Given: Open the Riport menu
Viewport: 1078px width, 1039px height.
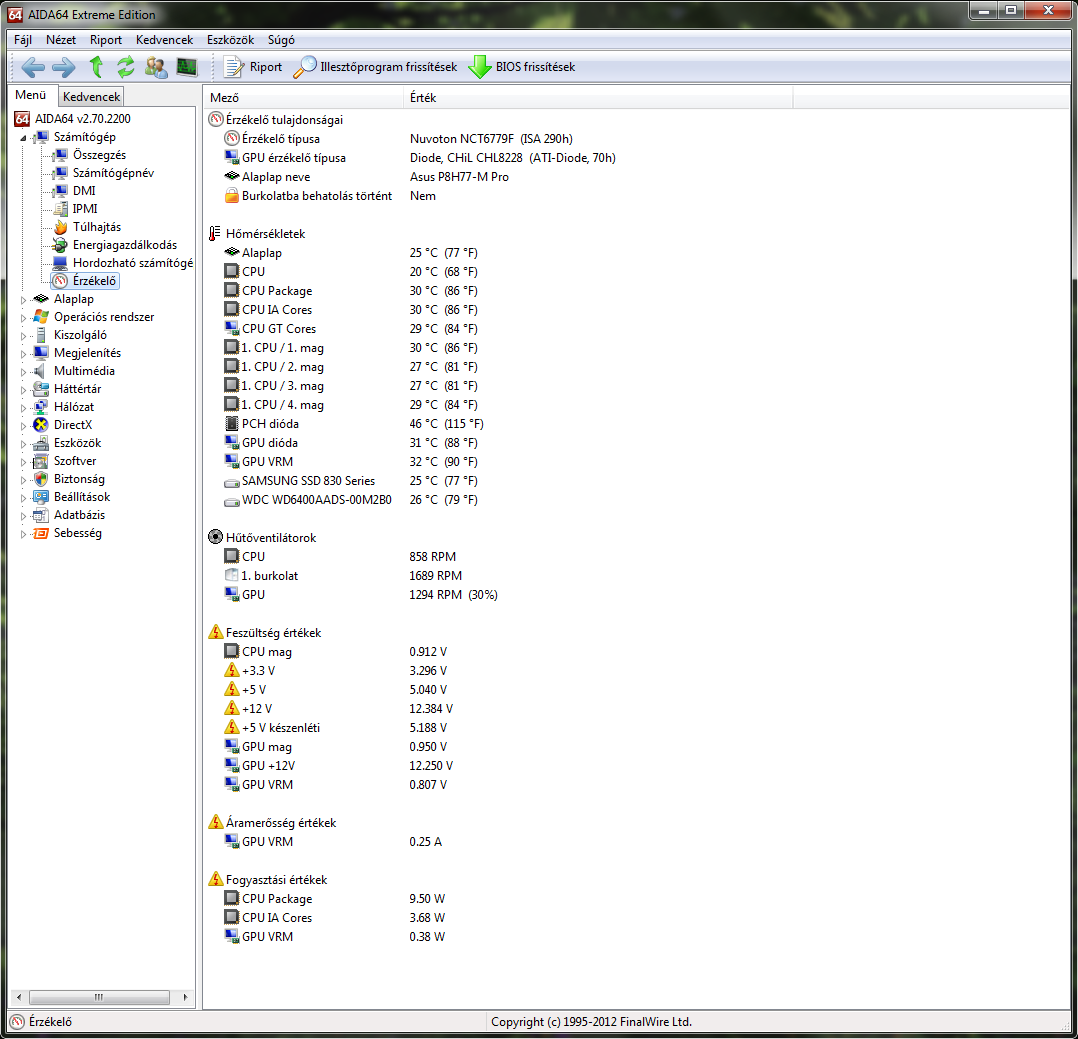Looking at the screenshot, I should pos(105,40).
